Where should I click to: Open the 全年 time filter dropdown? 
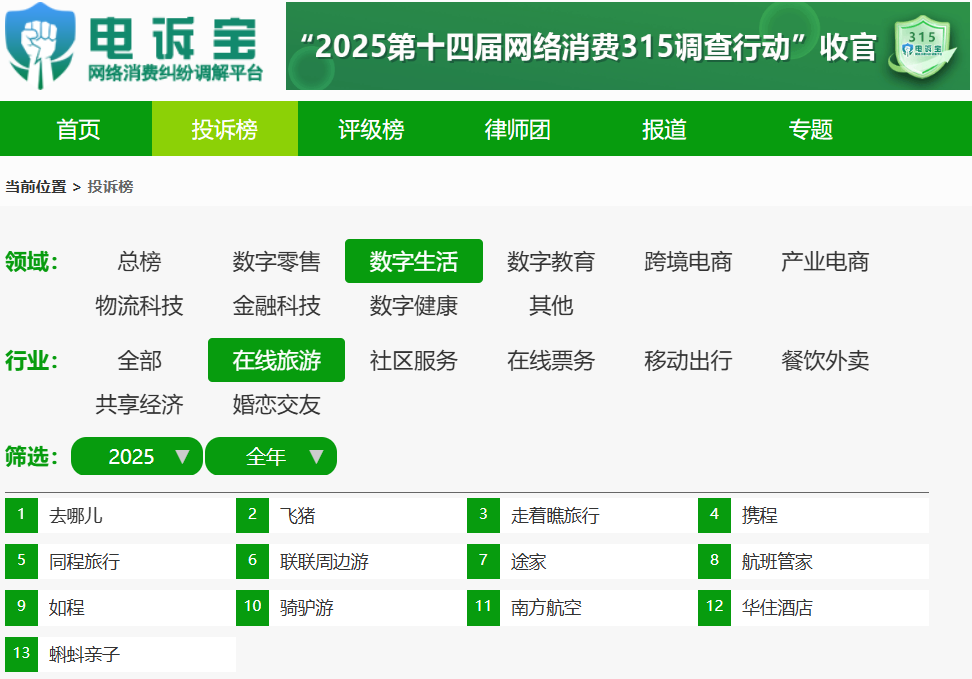[271, 456]
